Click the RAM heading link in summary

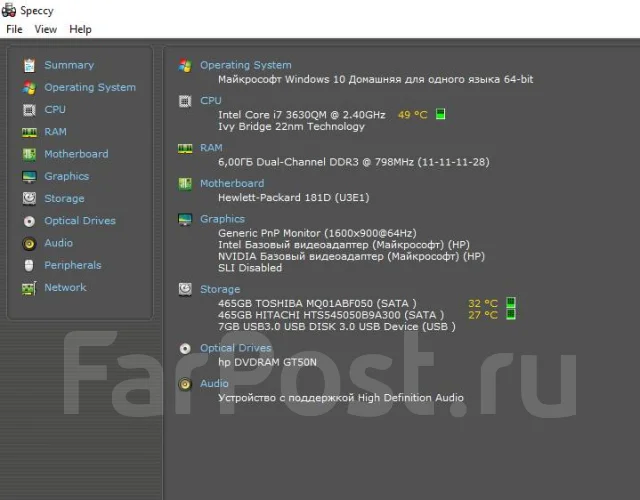(x=211, y=148)
